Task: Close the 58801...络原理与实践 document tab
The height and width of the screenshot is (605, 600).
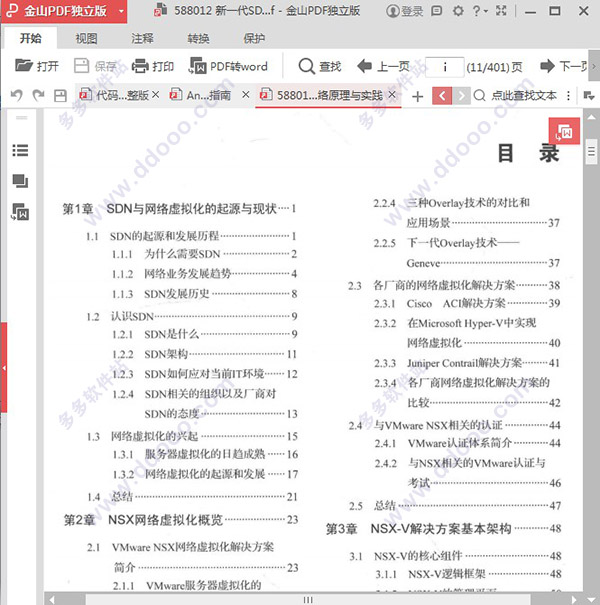Action: point(392,95)
